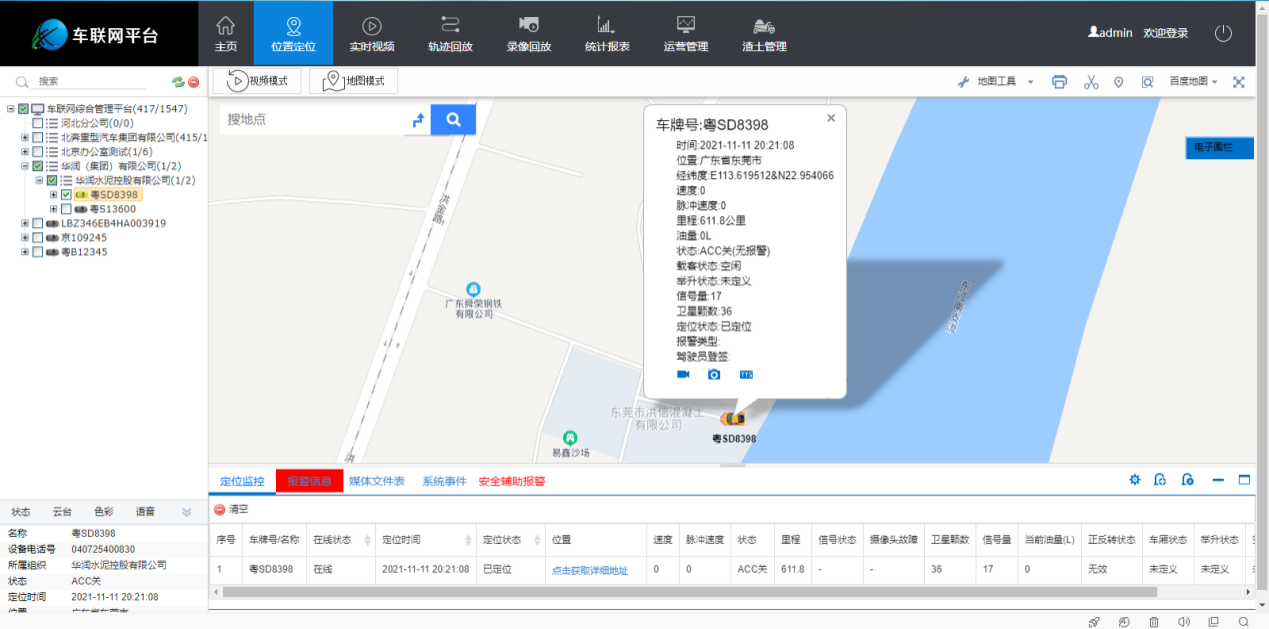Click the red remove icon beside refresh
Viewport: 1269px width, 629px height.
pyautogui.click(x=193, y=82)
